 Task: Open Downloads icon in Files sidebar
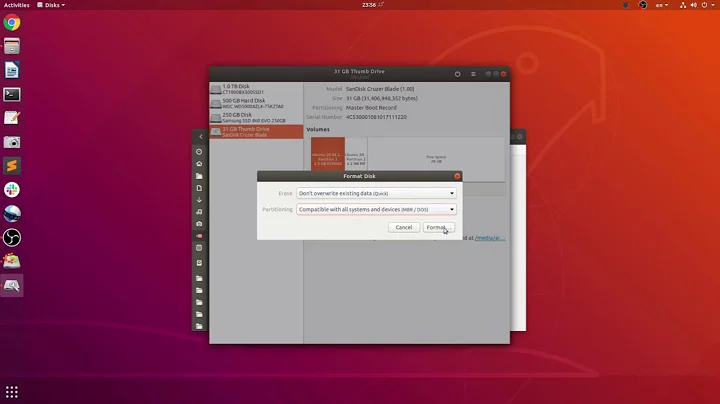click(199, 200)
